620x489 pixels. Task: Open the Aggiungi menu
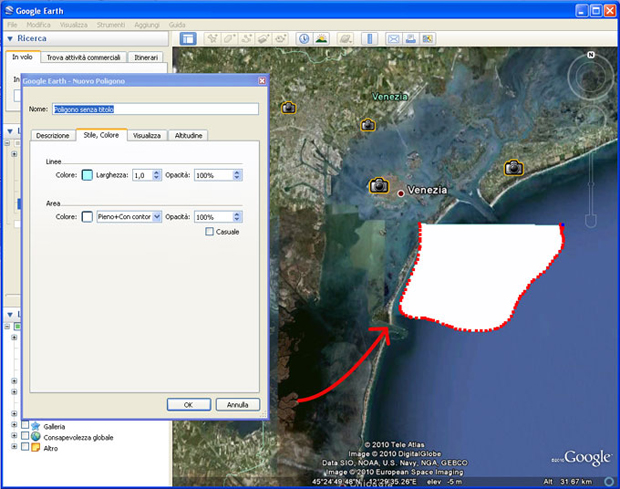click(x=147, y=25)
